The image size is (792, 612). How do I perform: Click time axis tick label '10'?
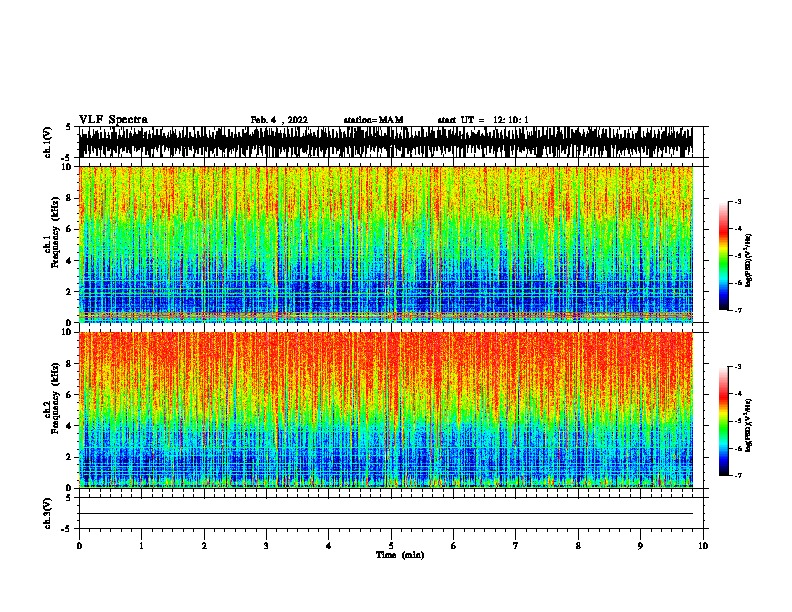click(x=703, y=546)
